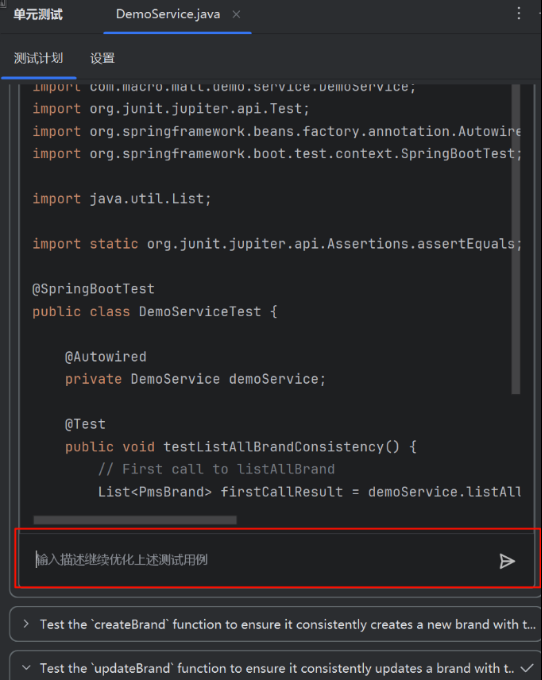The height and width of the screenshot is (680, 542).
Task: Switch to the 测试计划 tab
Action: coord(38,58)
